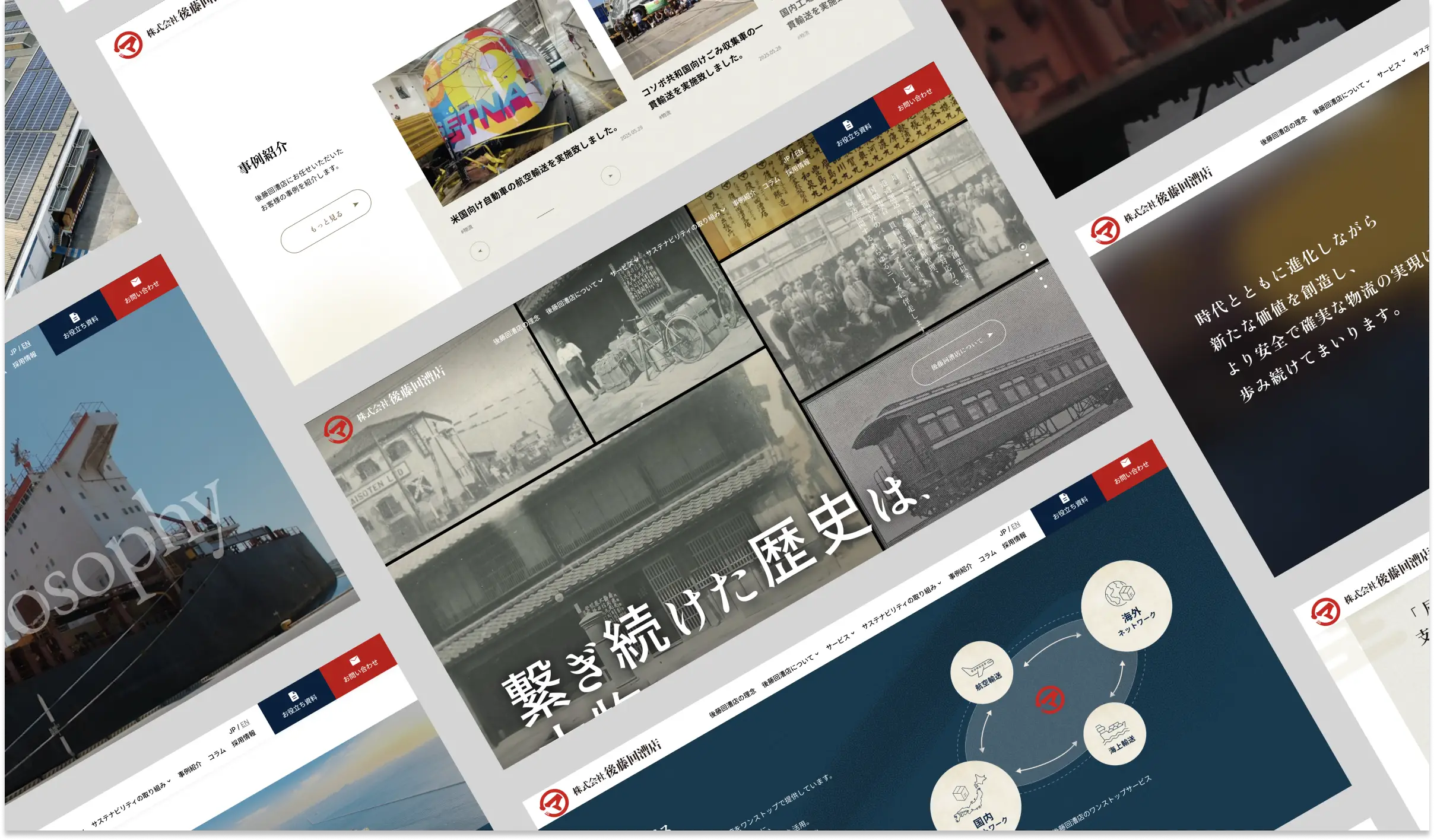This screenshot has width=1434, height=840.
Task: Open コラム in the history page navigation
Action: pyautogui.click(x=772, y=183)
